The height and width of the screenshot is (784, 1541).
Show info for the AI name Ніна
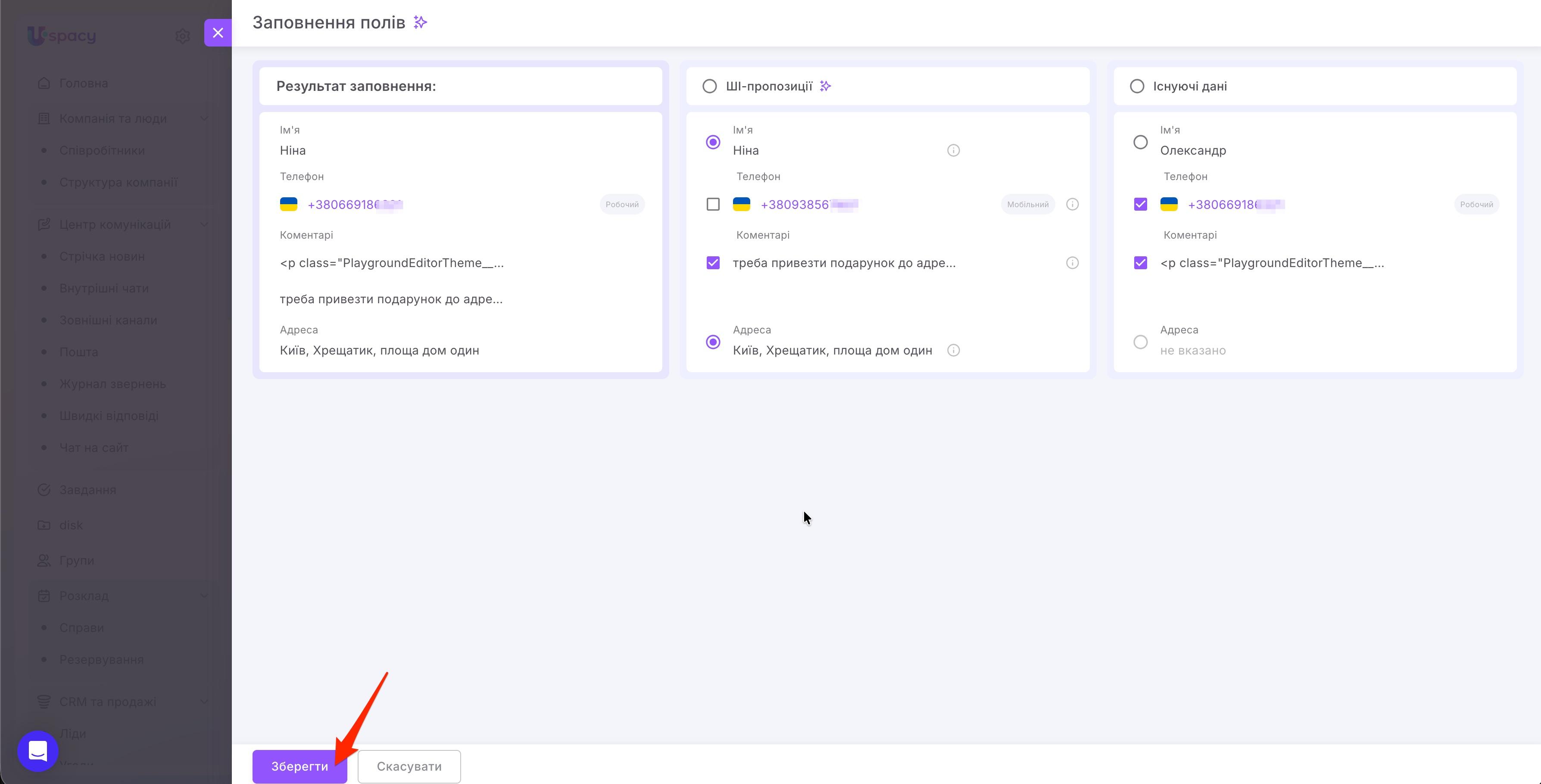click(954, 151)
